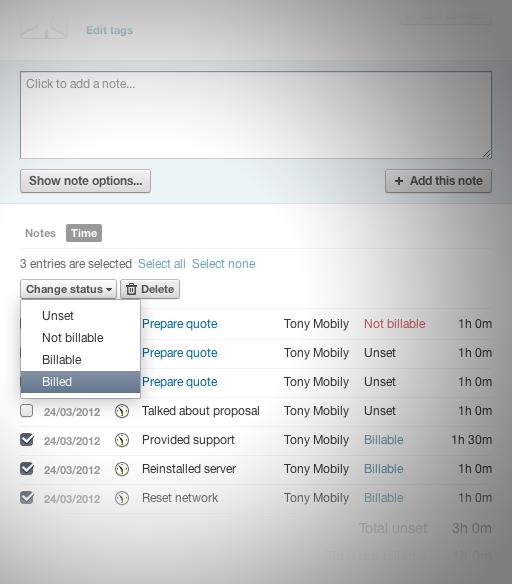The width and height of the screenshot is (512, 584).
Task: Check the Talked about proposal entry checkbox
Action: click(x=26, y=411)
